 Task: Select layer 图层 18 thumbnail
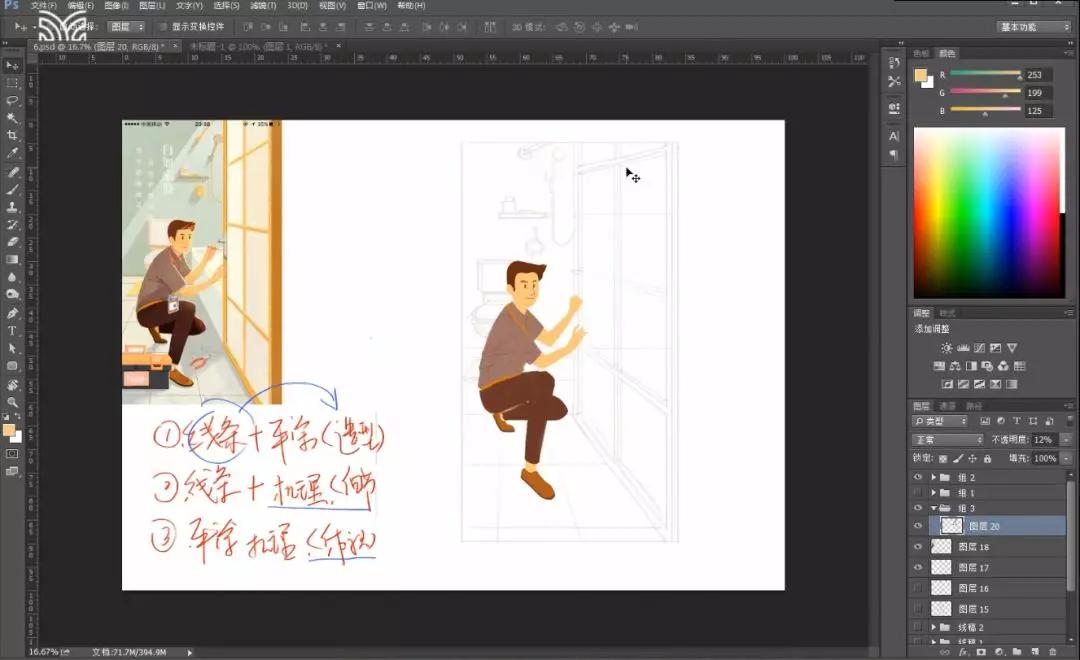click(x=941, y=546)
